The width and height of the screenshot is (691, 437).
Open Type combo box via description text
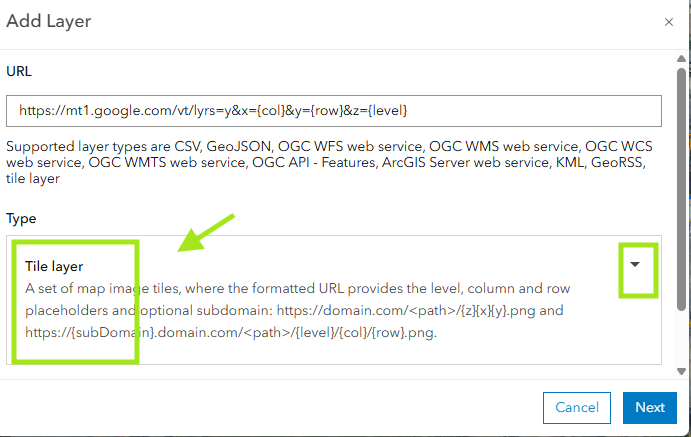[x=297, y=310]
